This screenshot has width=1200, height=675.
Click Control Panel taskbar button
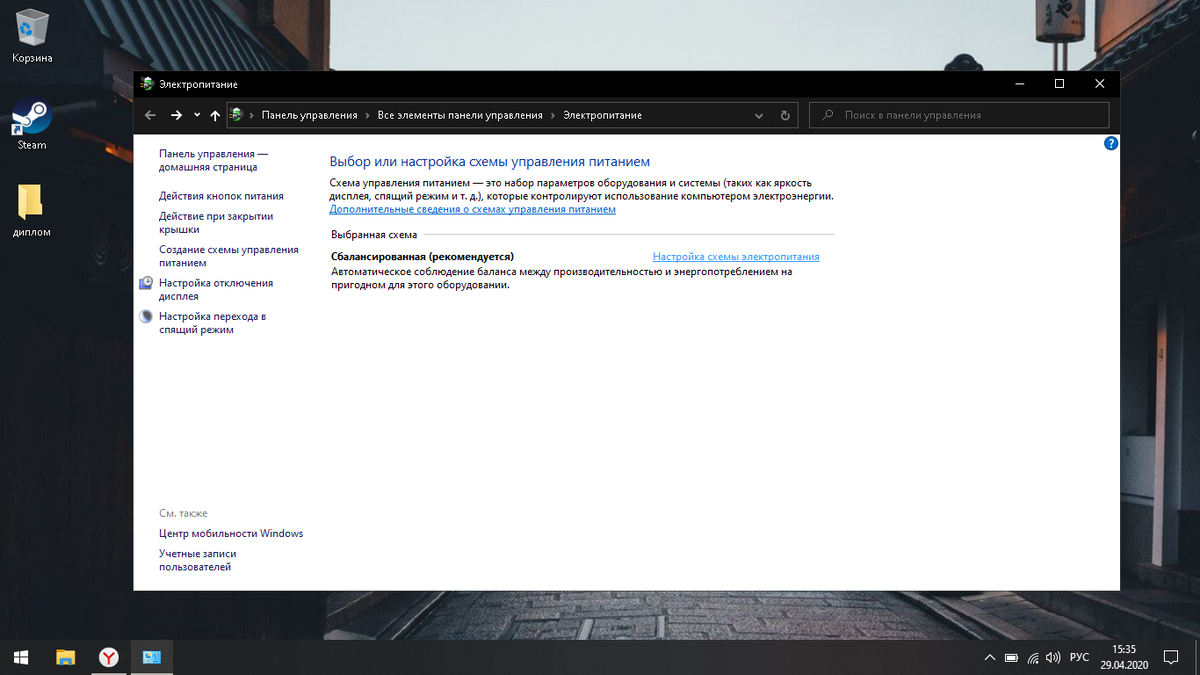point(152,657)
